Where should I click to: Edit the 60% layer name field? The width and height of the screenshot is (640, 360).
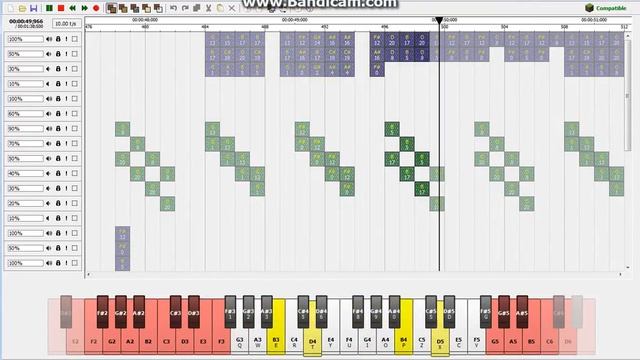point(25,114)
